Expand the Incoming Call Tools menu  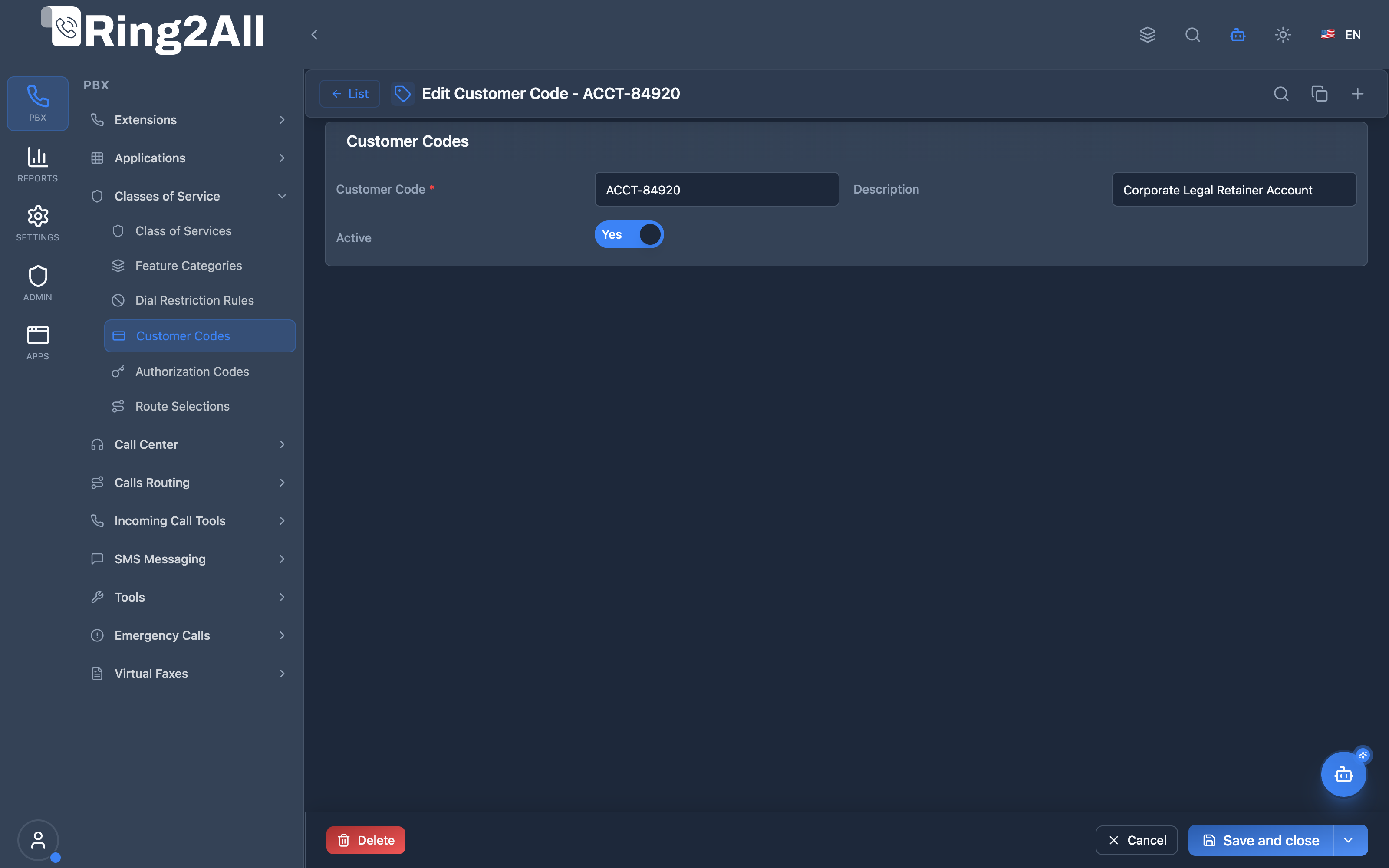[188, 521]
